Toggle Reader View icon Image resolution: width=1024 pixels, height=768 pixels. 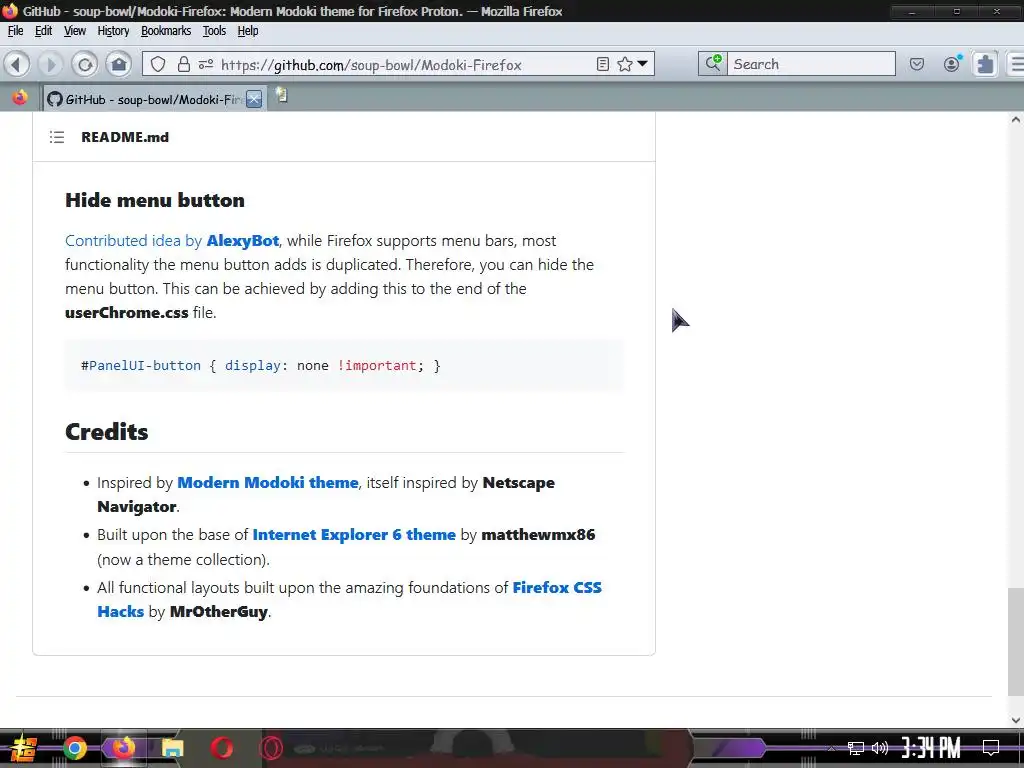603,64
